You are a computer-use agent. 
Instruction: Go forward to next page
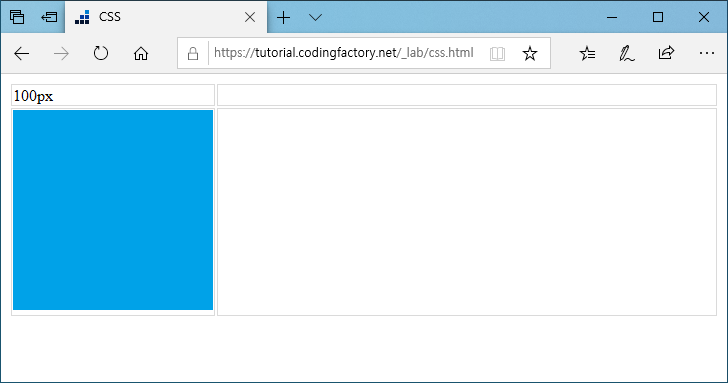[x=61, y=54]
